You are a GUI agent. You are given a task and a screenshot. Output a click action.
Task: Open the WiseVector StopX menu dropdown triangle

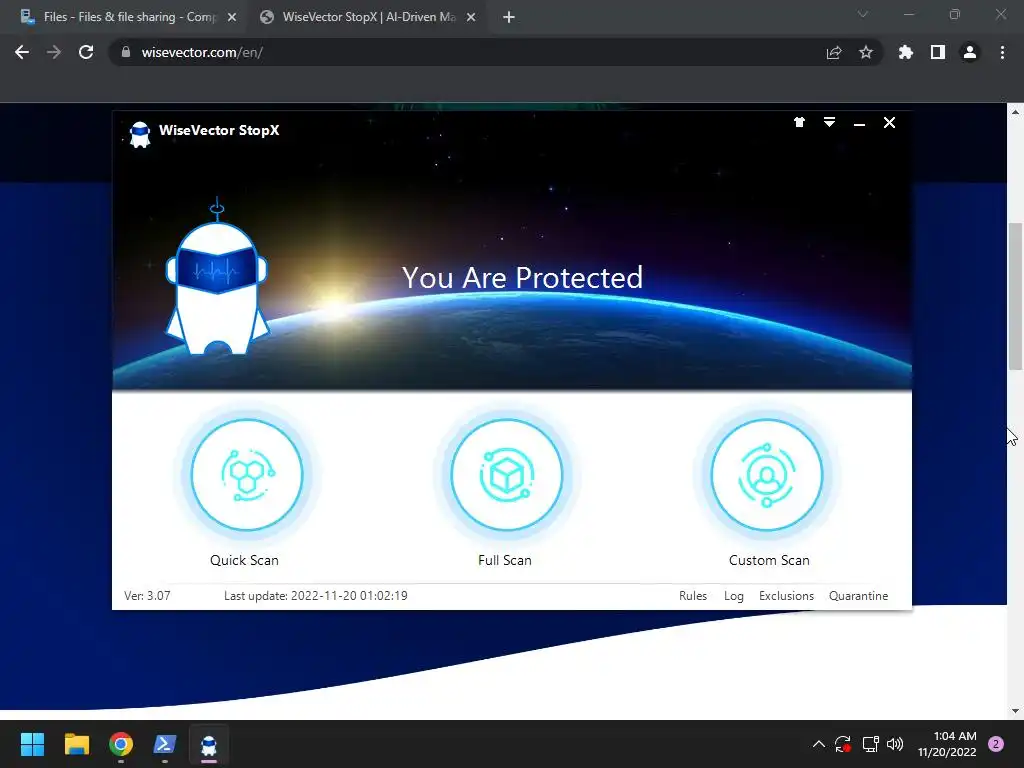829,122
